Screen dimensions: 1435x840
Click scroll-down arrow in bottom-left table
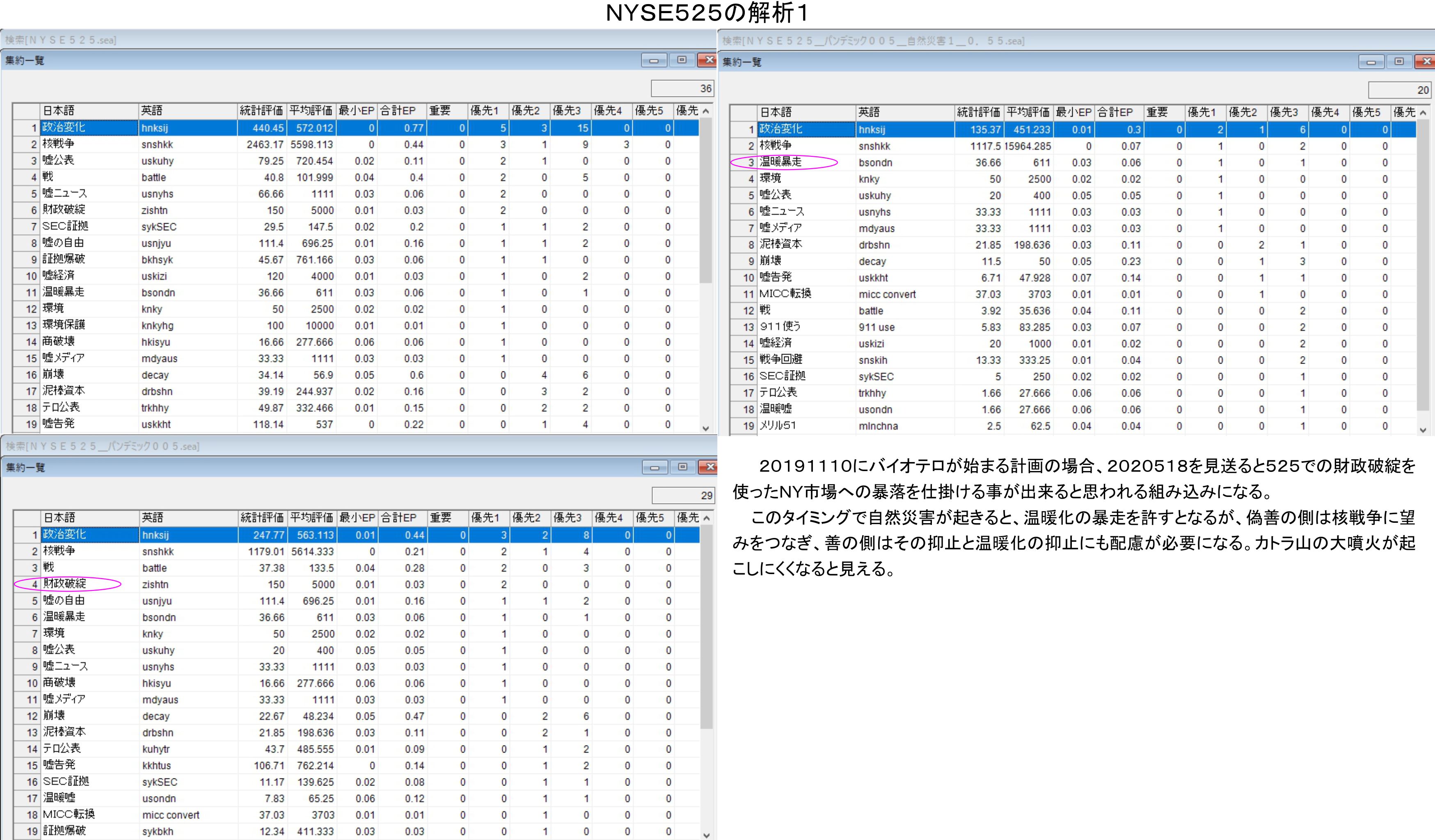(x=706, y=835)
